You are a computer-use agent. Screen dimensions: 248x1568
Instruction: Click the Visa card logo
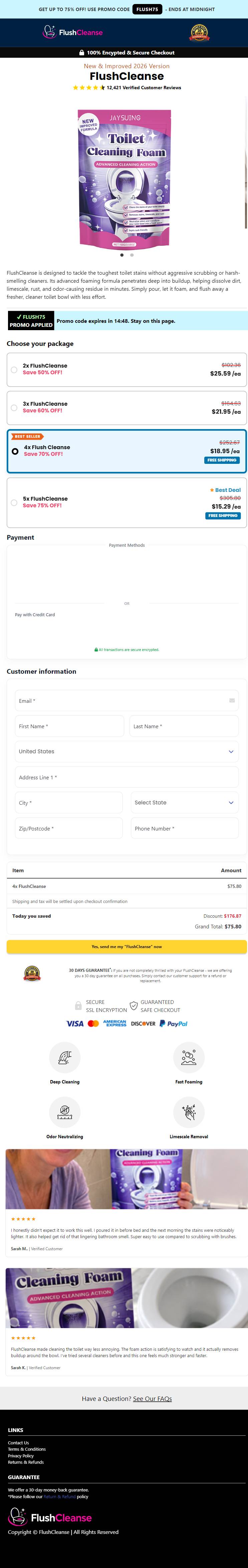click(75, 1024)
